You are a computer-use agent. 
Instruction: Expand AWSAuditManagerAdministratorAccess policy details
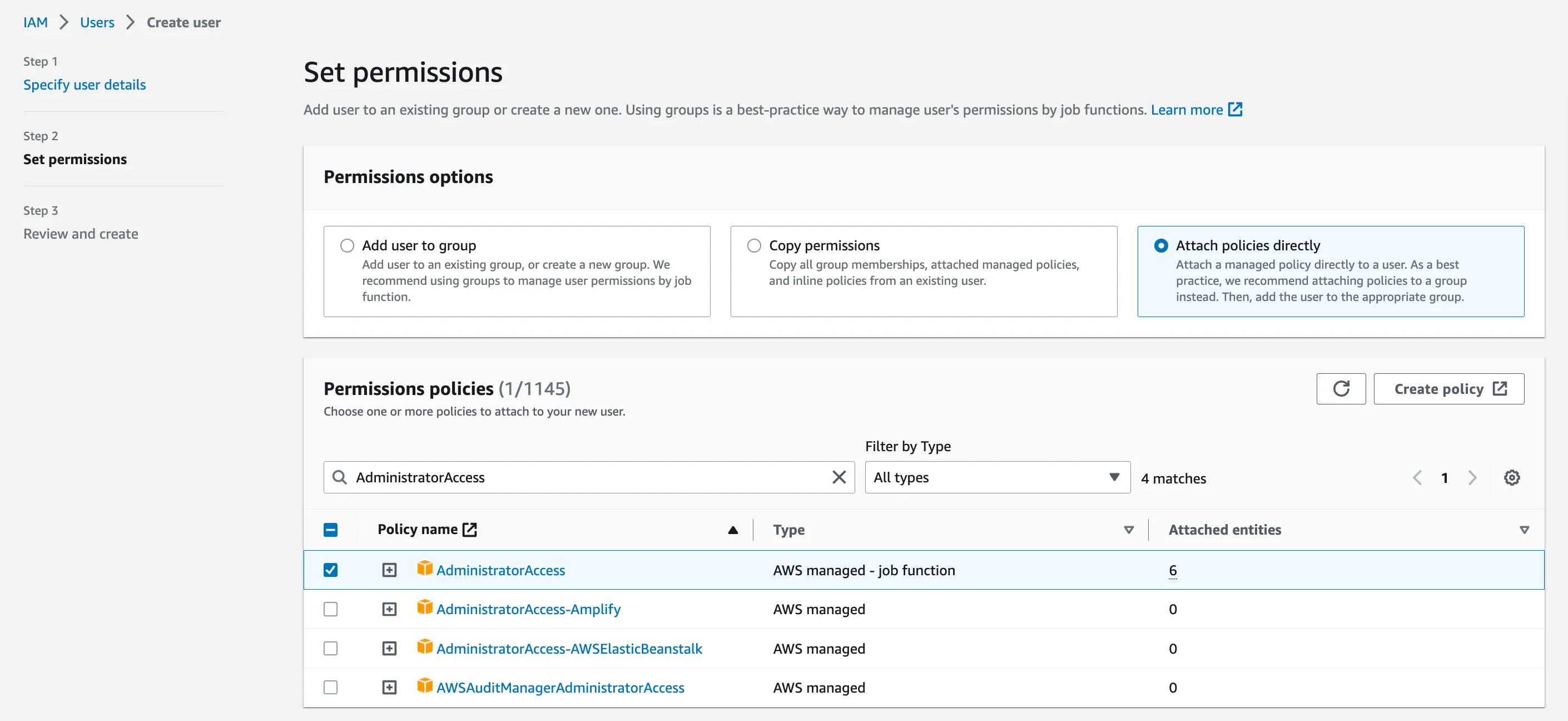pyautogui.click(x=389, y=688)
